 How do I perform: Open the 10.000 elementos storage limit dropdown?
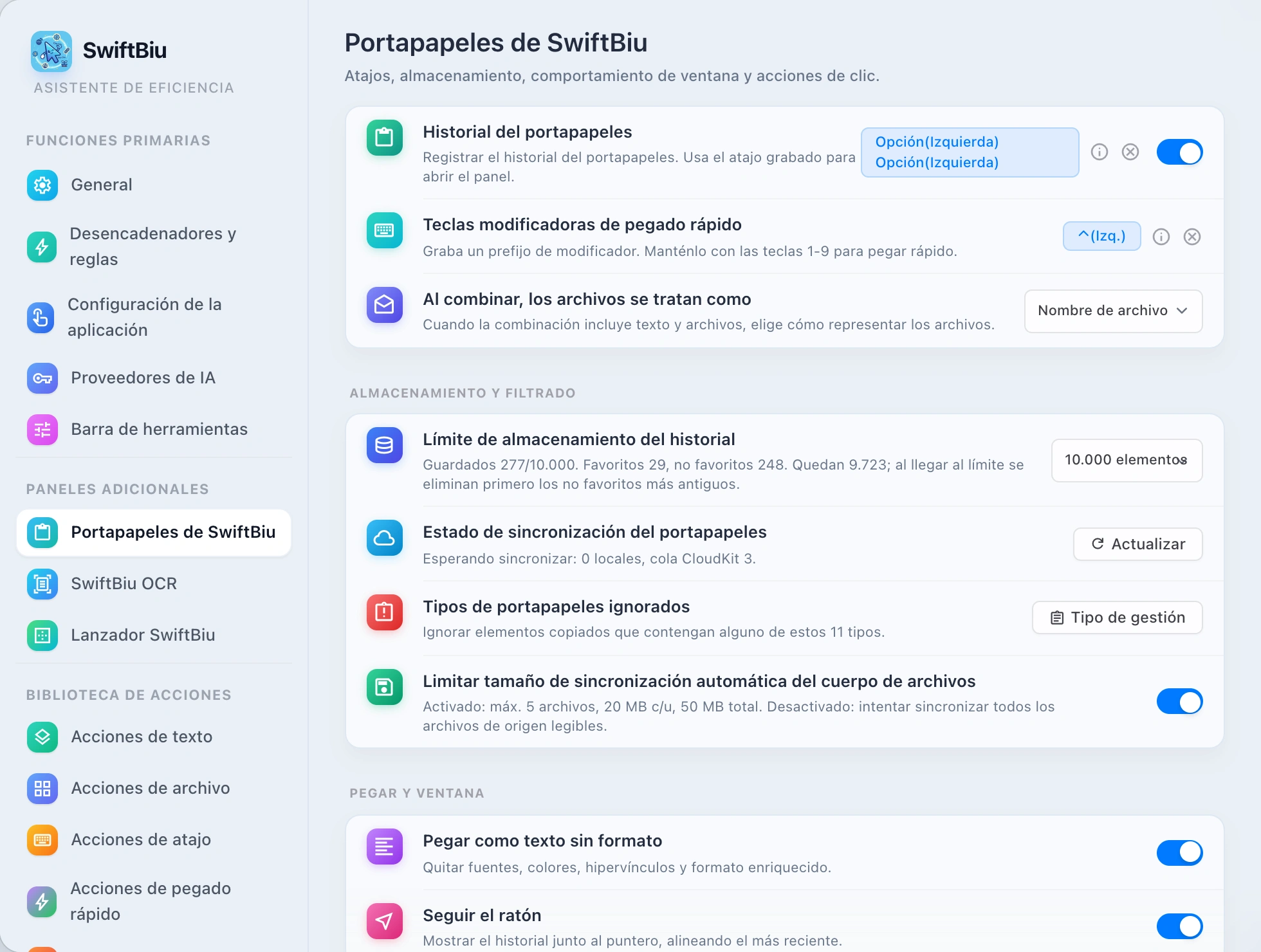click(1127, 460)
